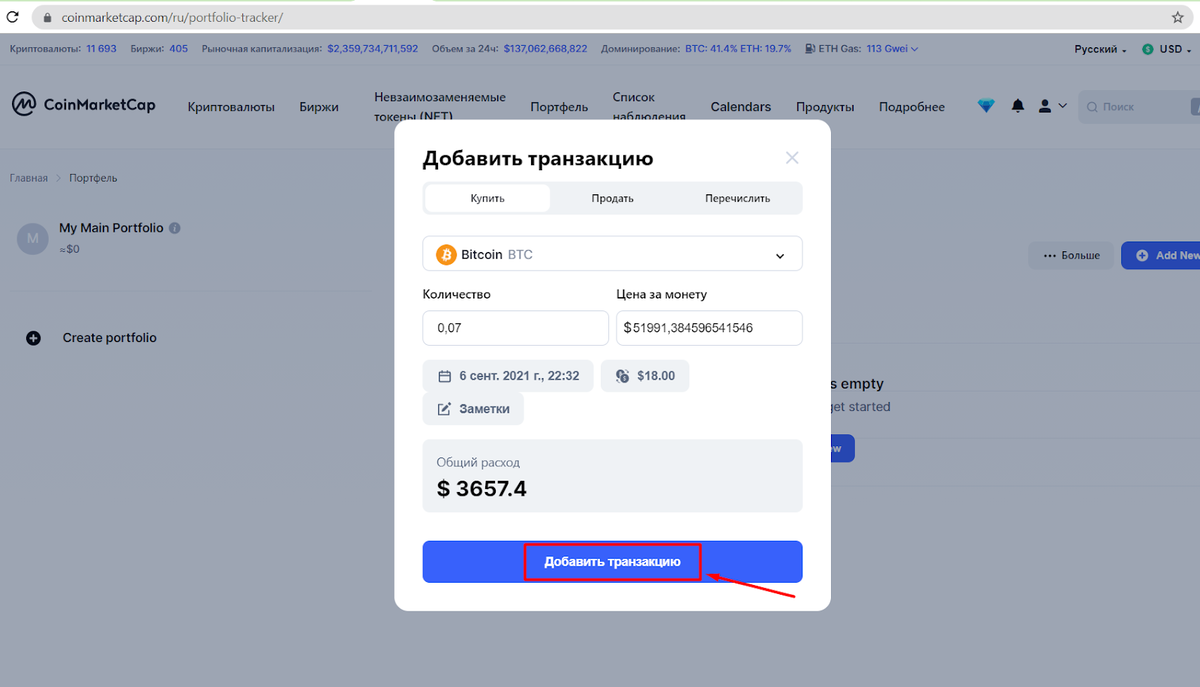
Task: Click the Главная breadcrumb link
Action: pos(29,178)
